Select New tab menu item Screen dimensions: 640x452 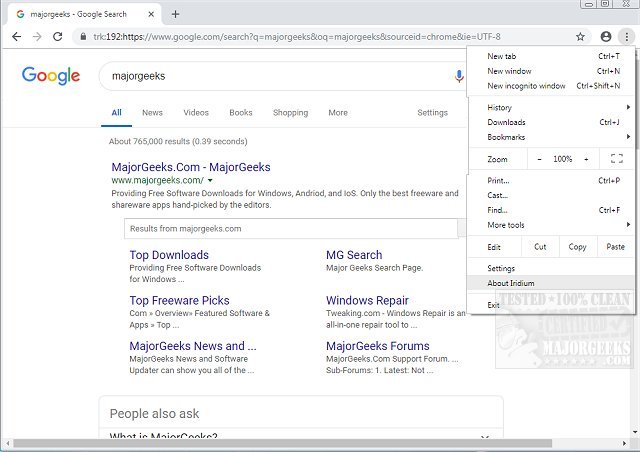pyautogui.click(x=551, y=56)
